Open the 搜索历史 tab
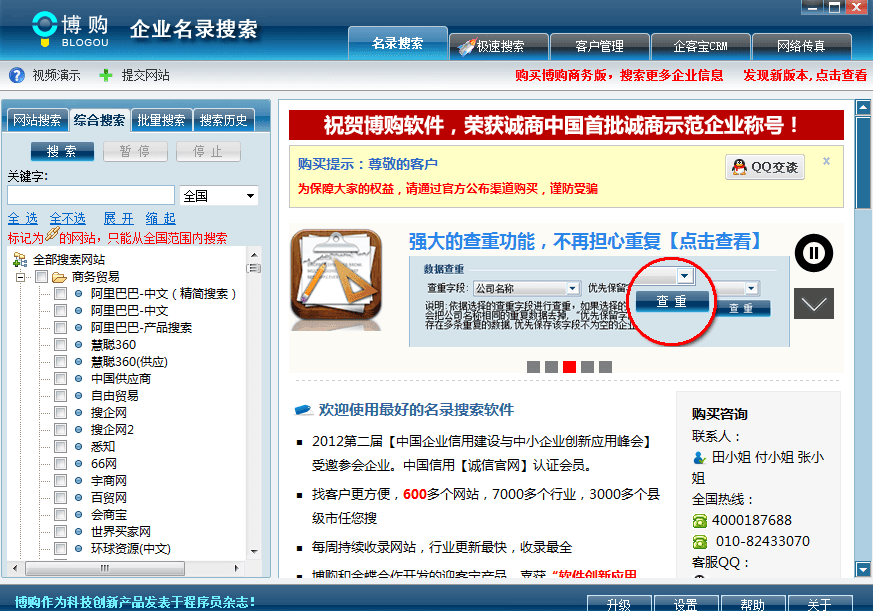The height and width of the screenshot is (611, 873). click(224, 120)
